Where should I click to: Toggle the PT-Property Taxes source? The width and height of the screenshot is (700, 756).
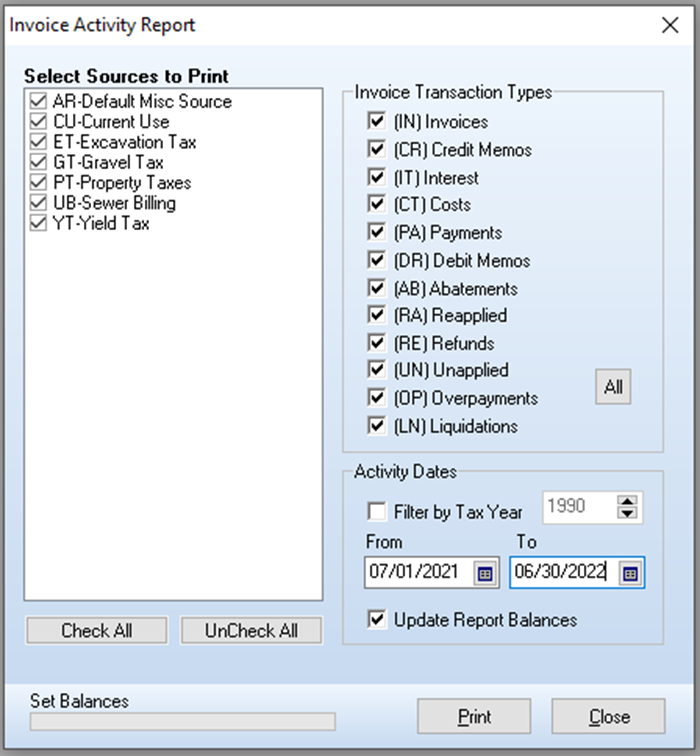tap(38, 183)
